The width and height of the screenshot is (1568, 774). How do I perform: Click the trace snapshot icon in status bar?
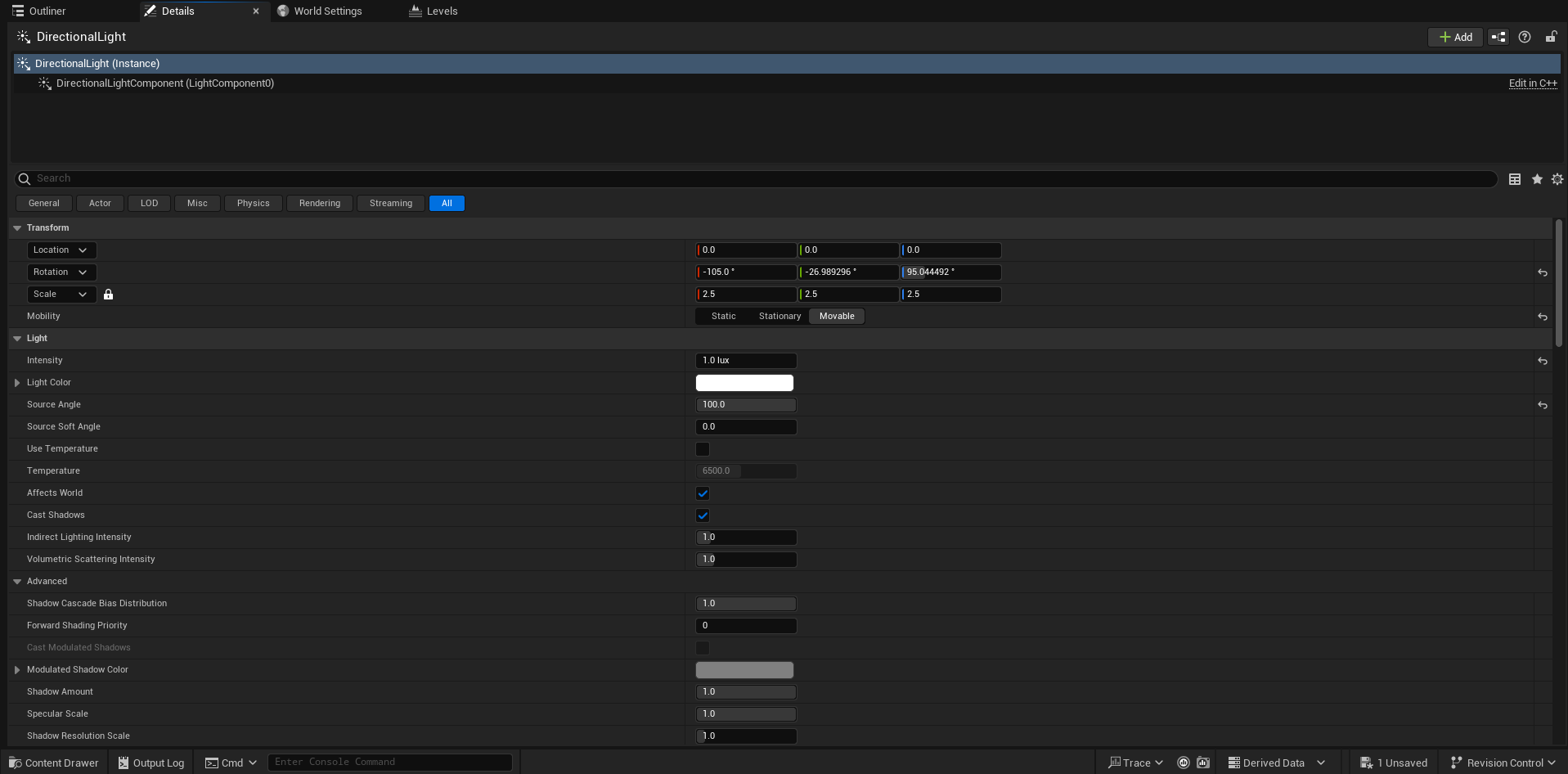point(1203,763)
